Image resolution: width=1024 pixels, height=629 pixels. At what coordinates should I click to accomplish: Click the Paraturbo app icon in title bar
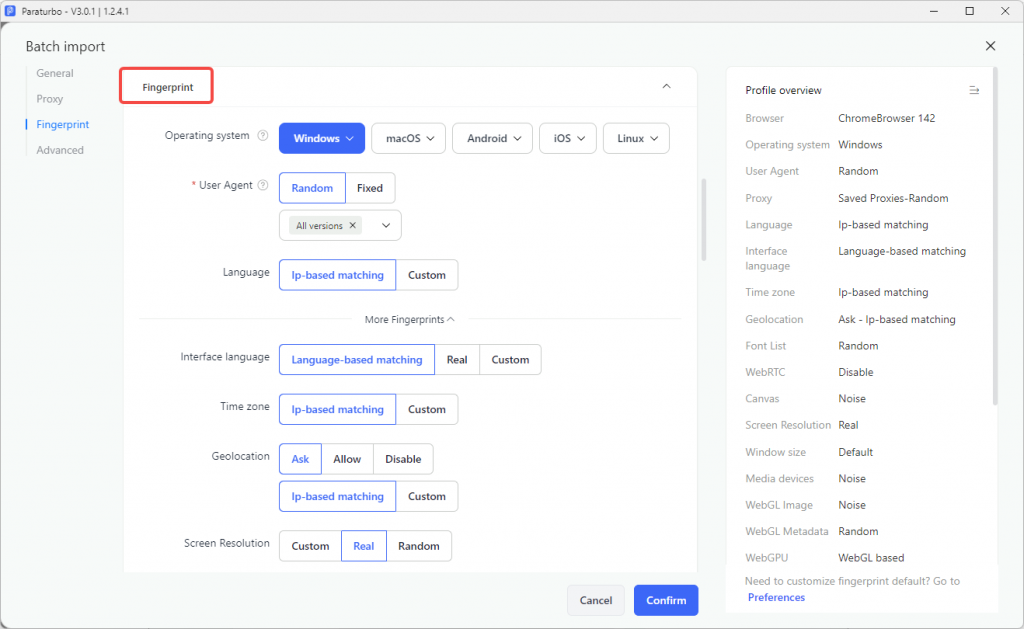tap(10, 11)
